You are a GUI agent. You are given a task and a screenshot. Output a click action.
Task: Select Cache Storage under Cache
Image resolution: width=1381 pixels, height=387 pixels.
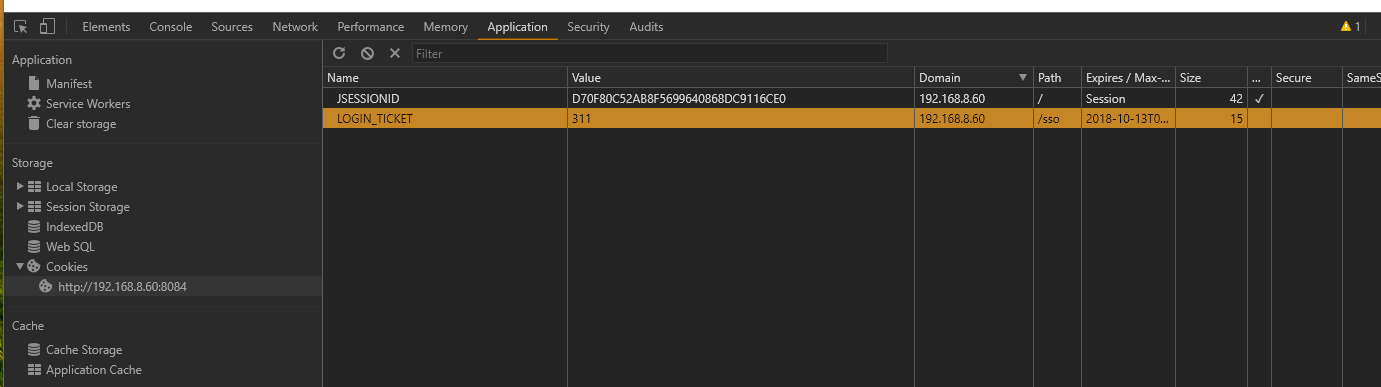coord(84,350)
